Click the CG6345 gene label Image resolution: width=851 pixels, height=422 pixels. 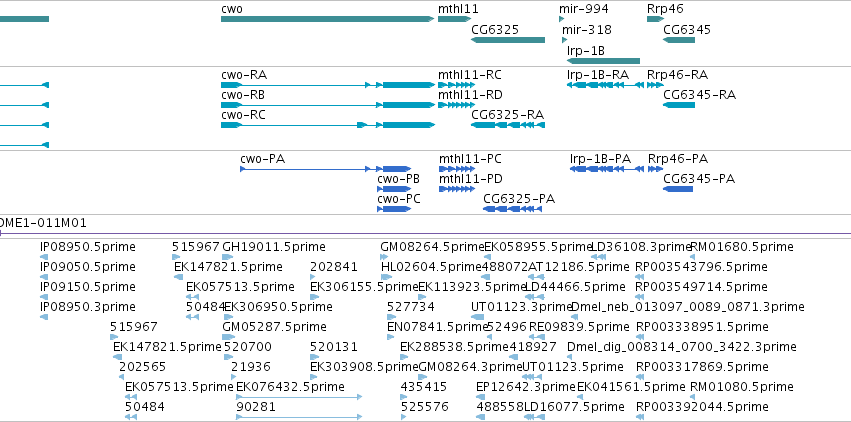click(687, 29)
